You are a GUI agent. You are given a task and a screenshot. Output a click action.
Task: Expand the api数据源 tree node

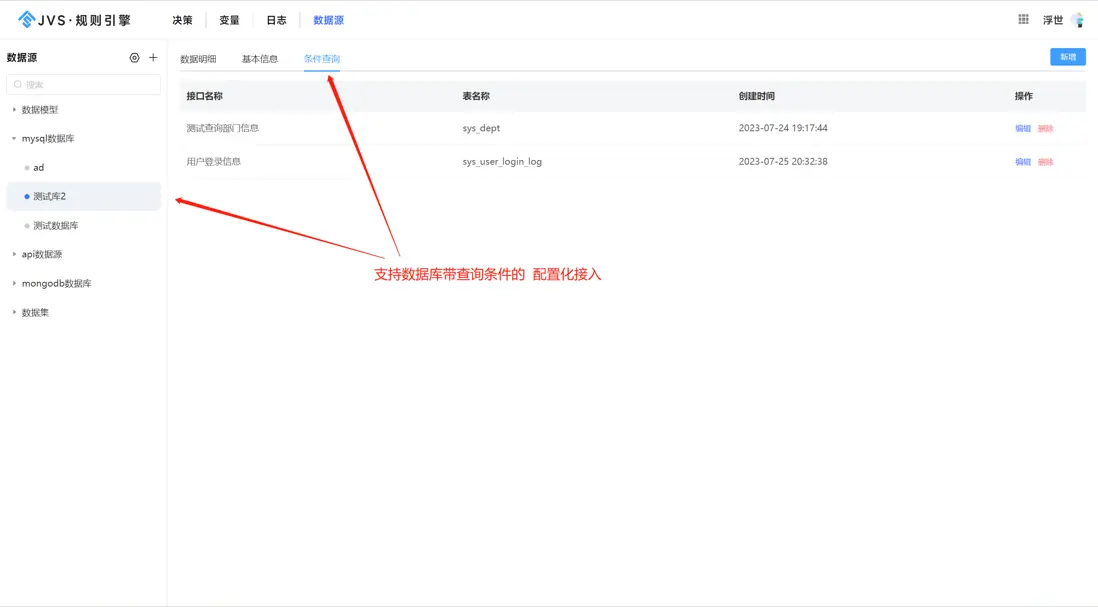click(x=14, y=254)
